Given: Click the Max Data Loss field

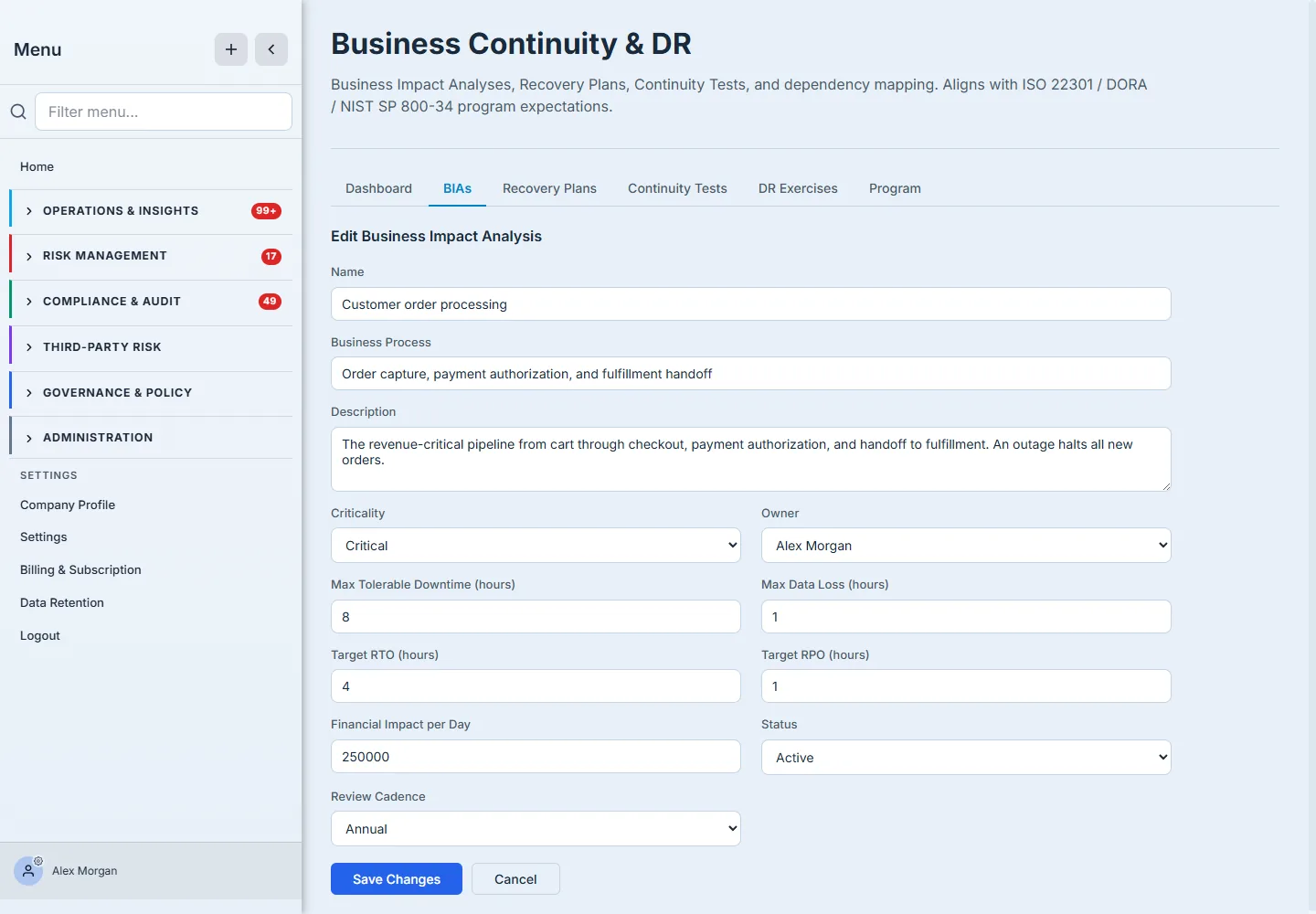Looking at the screenshot, I should click(x=966, y=617).
